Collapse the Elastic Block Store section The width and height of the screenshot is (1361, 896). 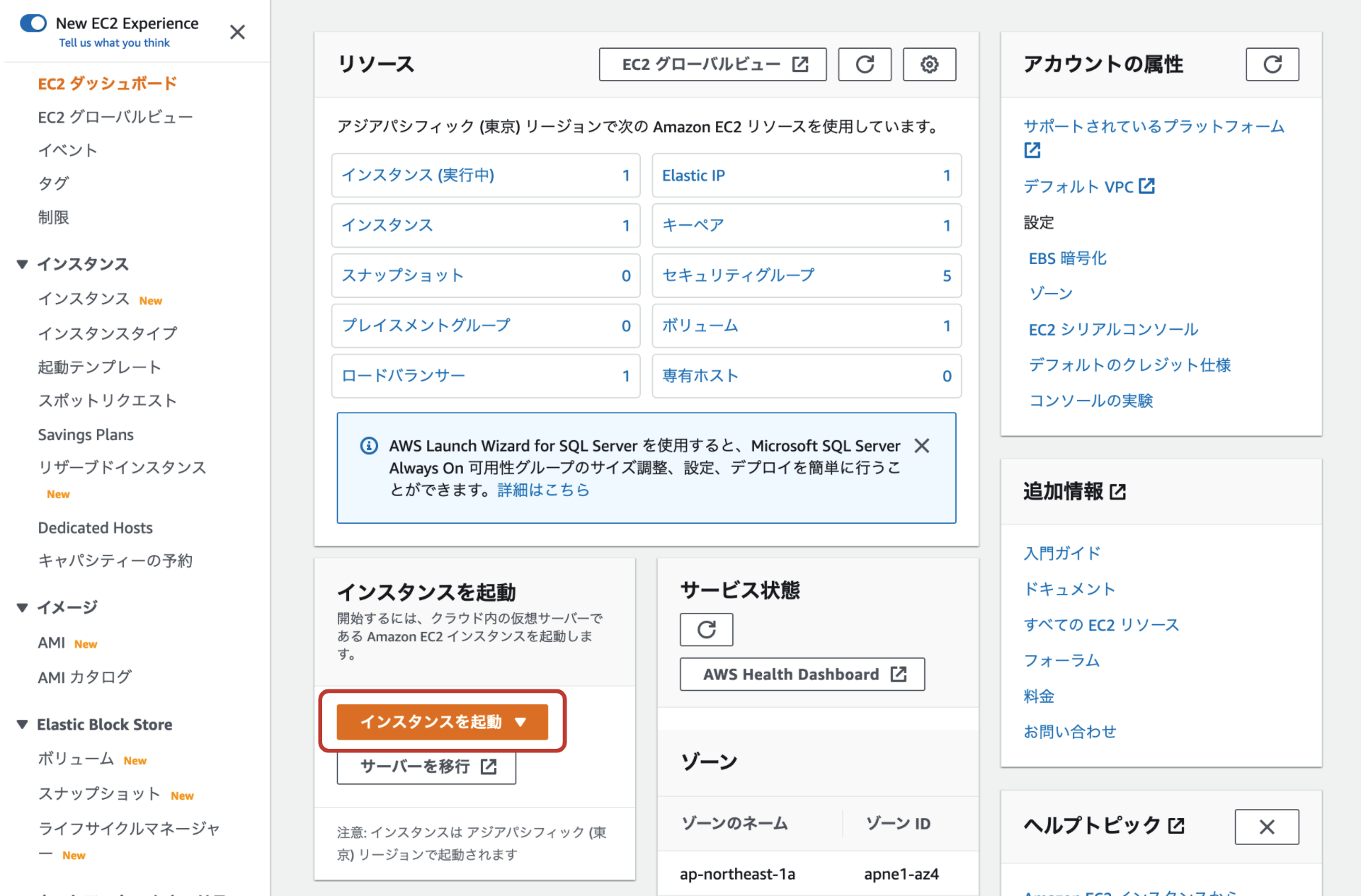coord(22,724)
